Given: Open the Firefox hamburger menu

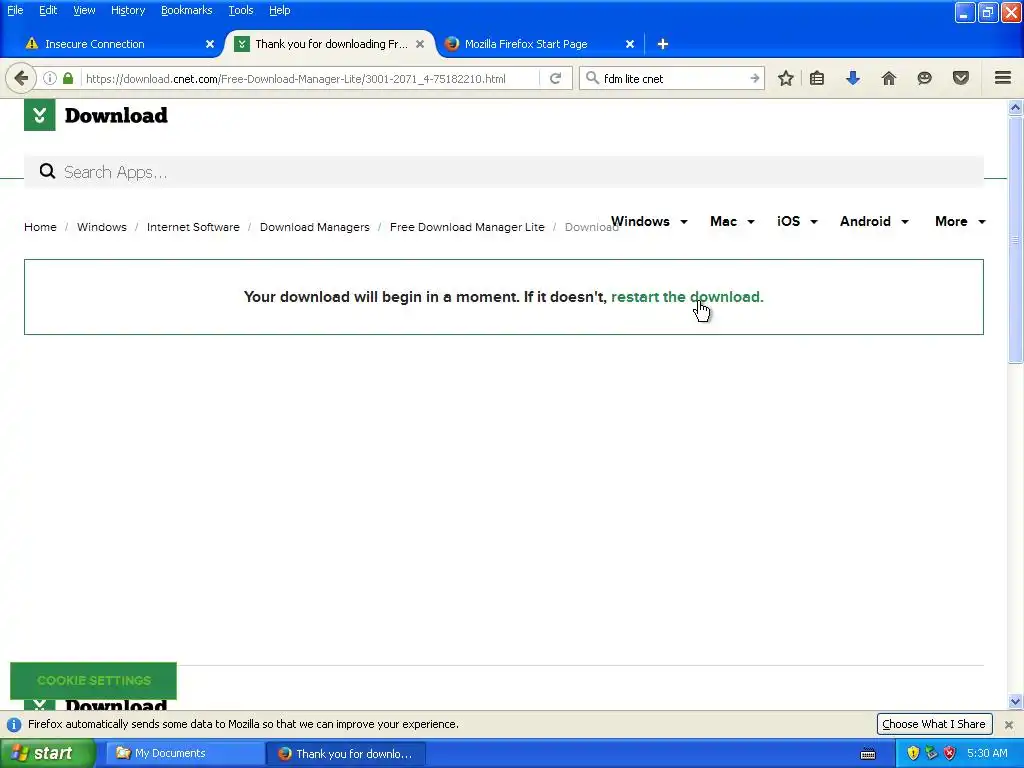Looking at the screenshot, I should coord(1003,78).
